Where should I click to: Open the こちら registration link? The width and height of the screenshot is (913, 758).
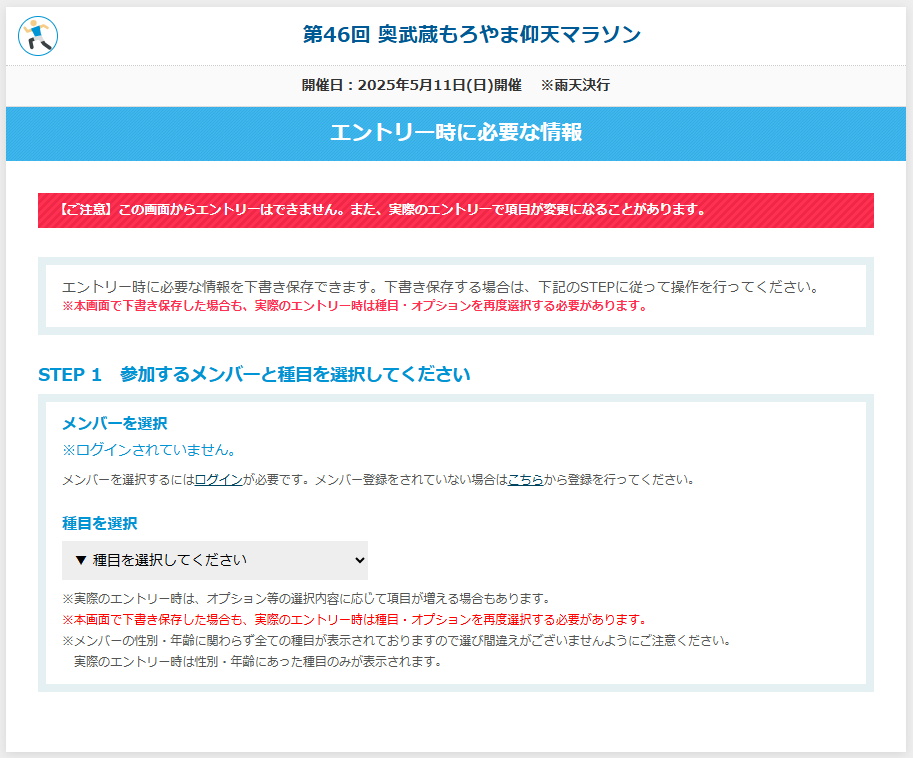pyautogui.click(x=525, y=480)
